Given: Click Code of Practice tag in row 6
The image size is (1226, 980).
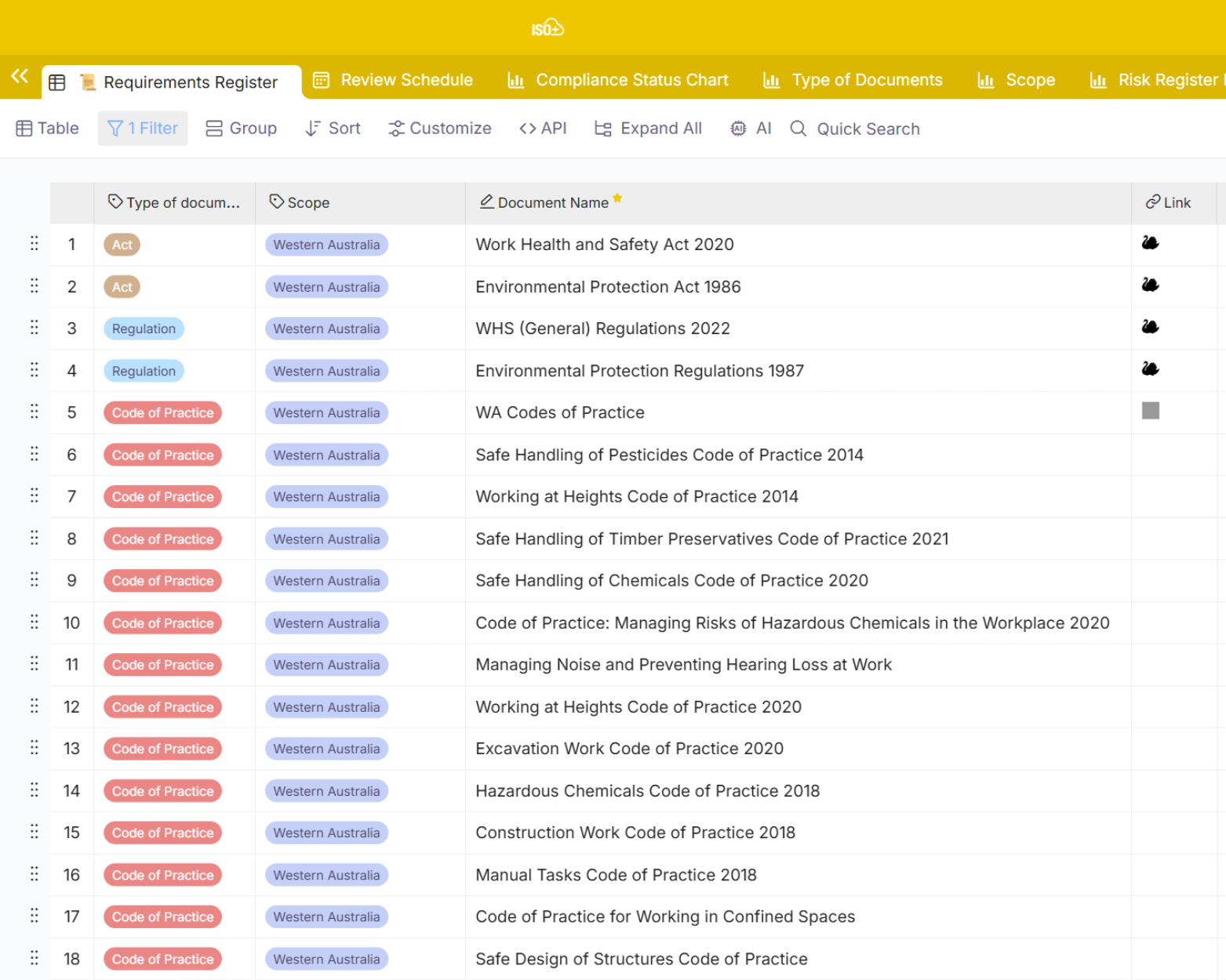Looking at the screenshot, I should click(162, 456).
